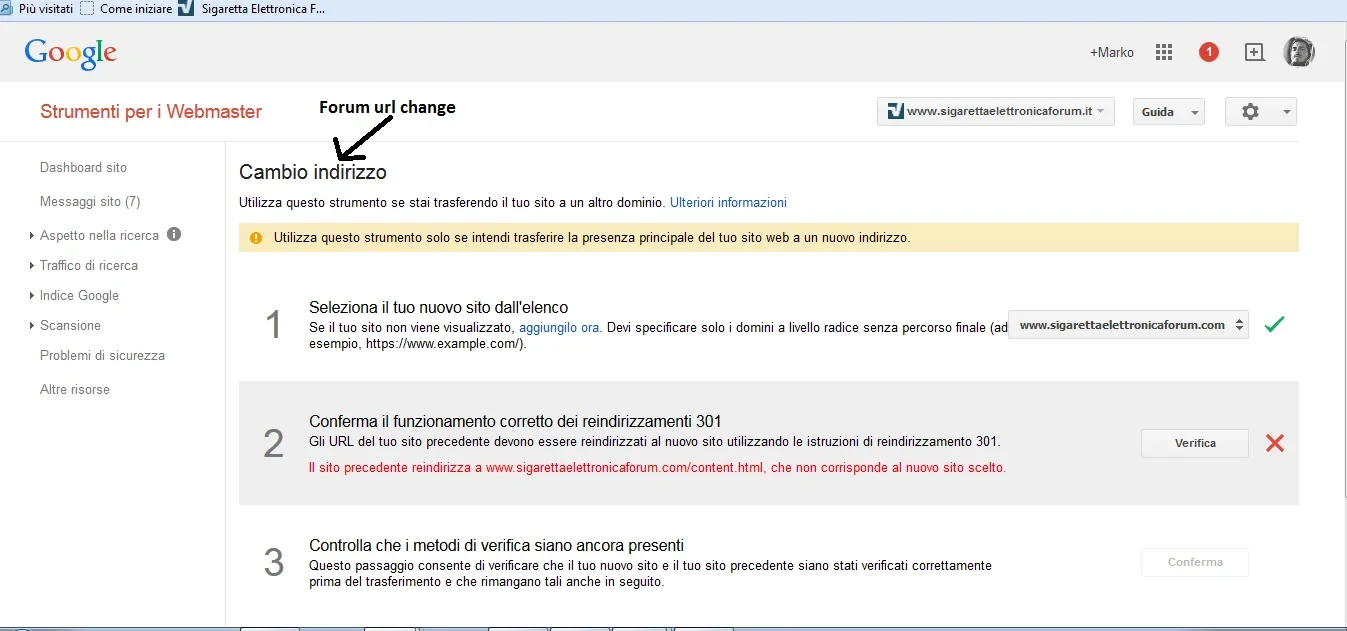
Task: Expand Indice Google section
Action: (79, 296)
